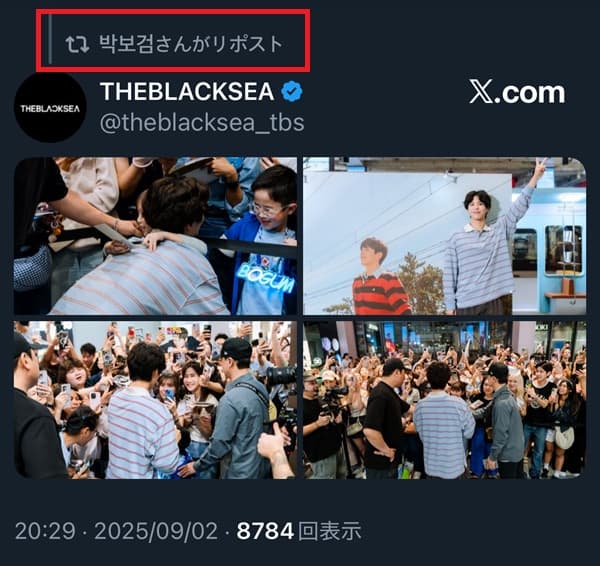Open the @theblacksea_tbs handle

[x=202, y=123]
